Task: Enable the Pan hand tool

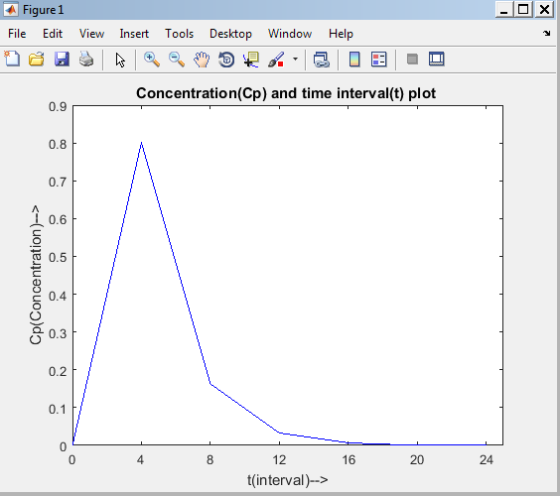Action: tap(202, 59)
